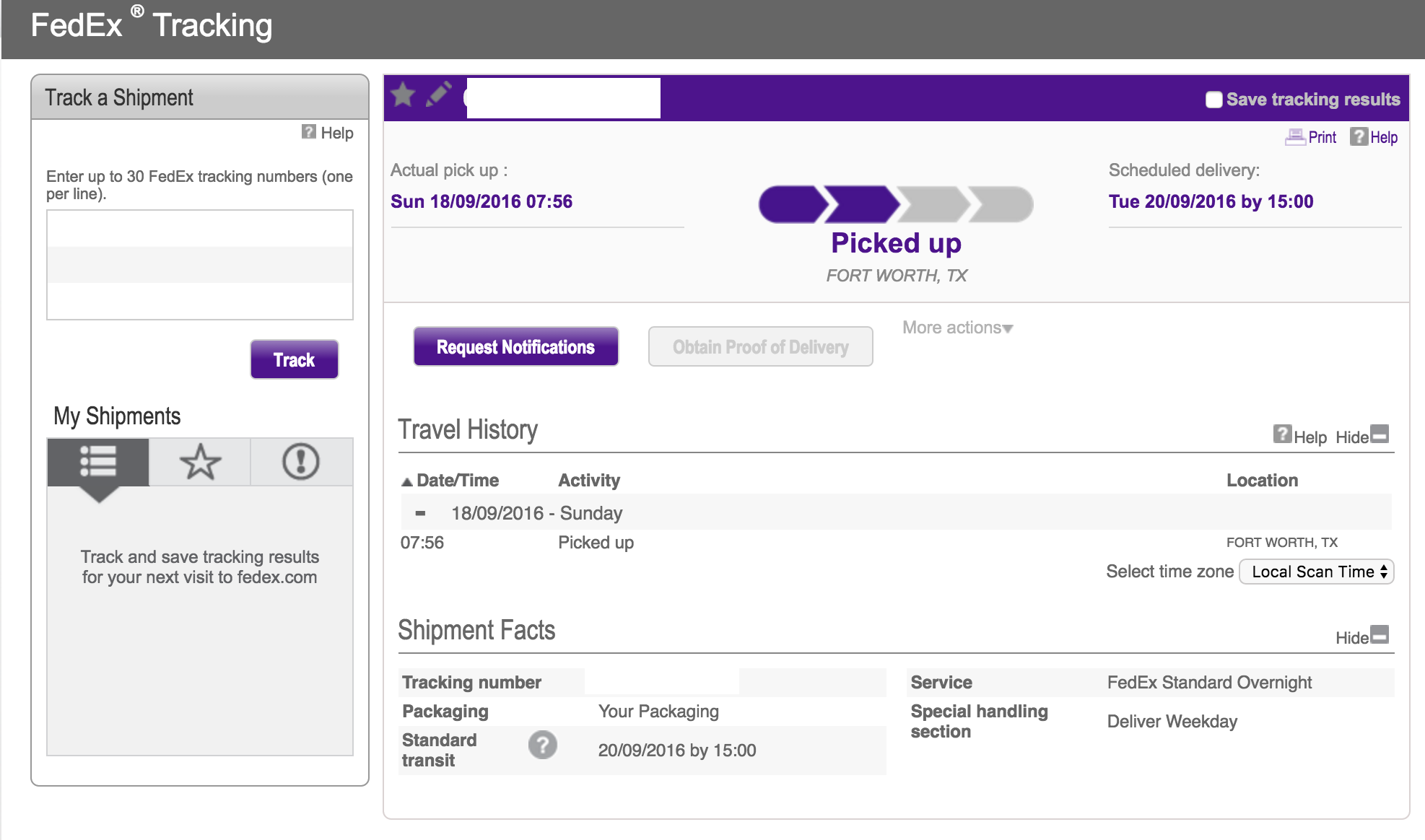Click the Activity column header
This screenshot has width=1425, height=840.
589,481
